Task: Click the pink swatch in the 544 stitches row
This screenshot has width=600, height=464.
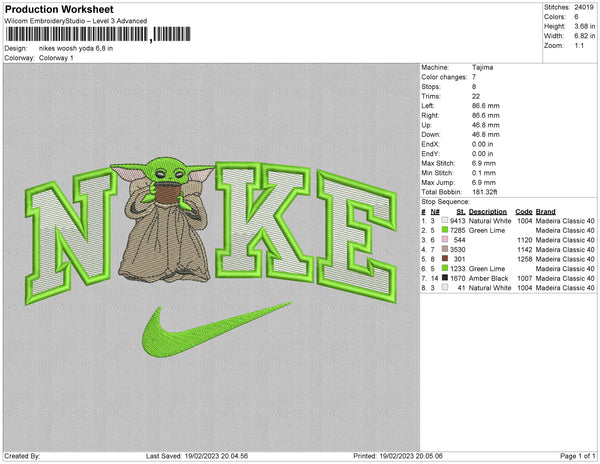Action: tap(445, 240)
